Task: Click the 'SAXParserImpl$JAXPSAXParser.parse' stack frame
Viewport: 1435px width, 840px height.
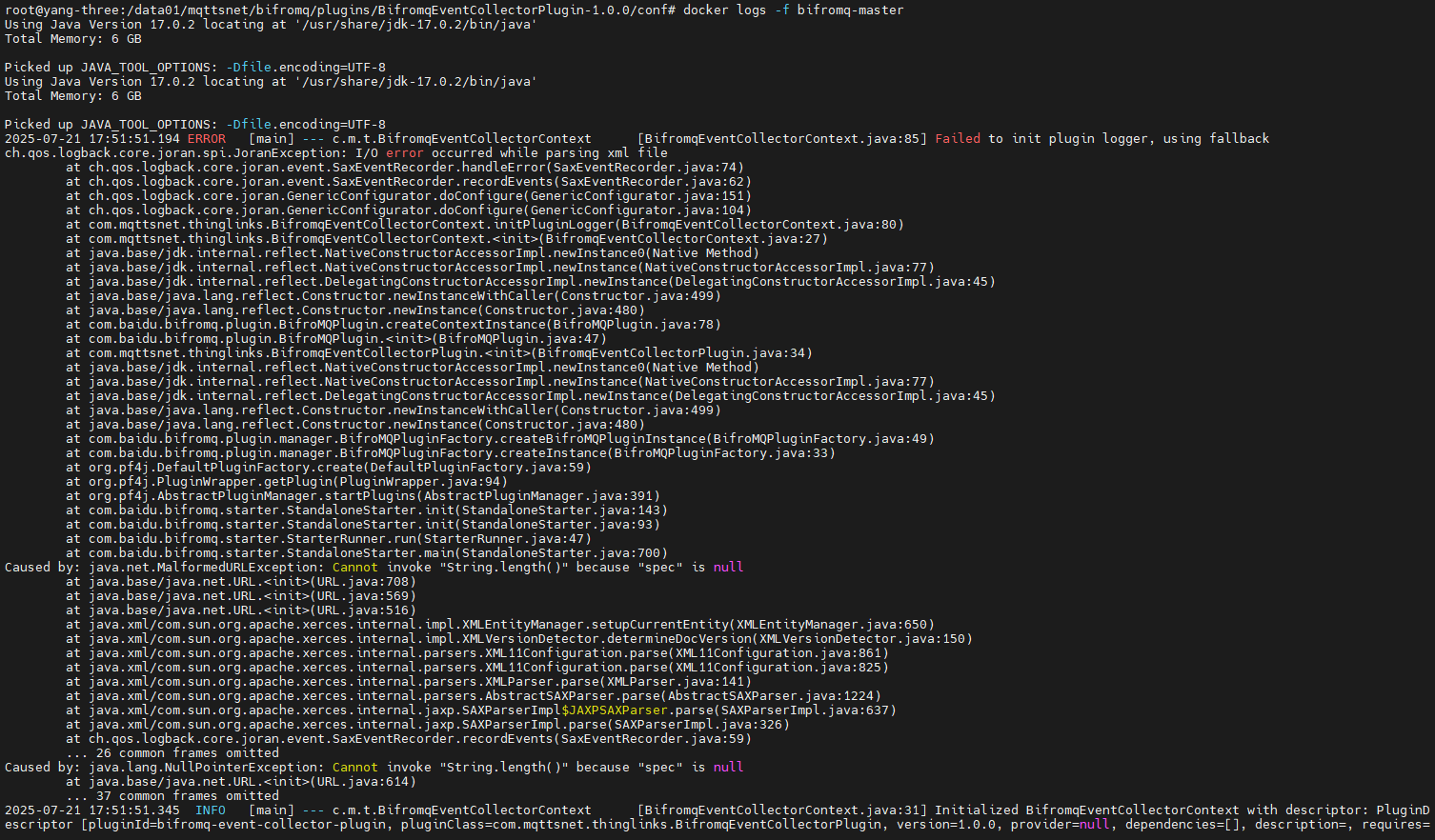Action: pyautogui.click(x=481, y=710)
